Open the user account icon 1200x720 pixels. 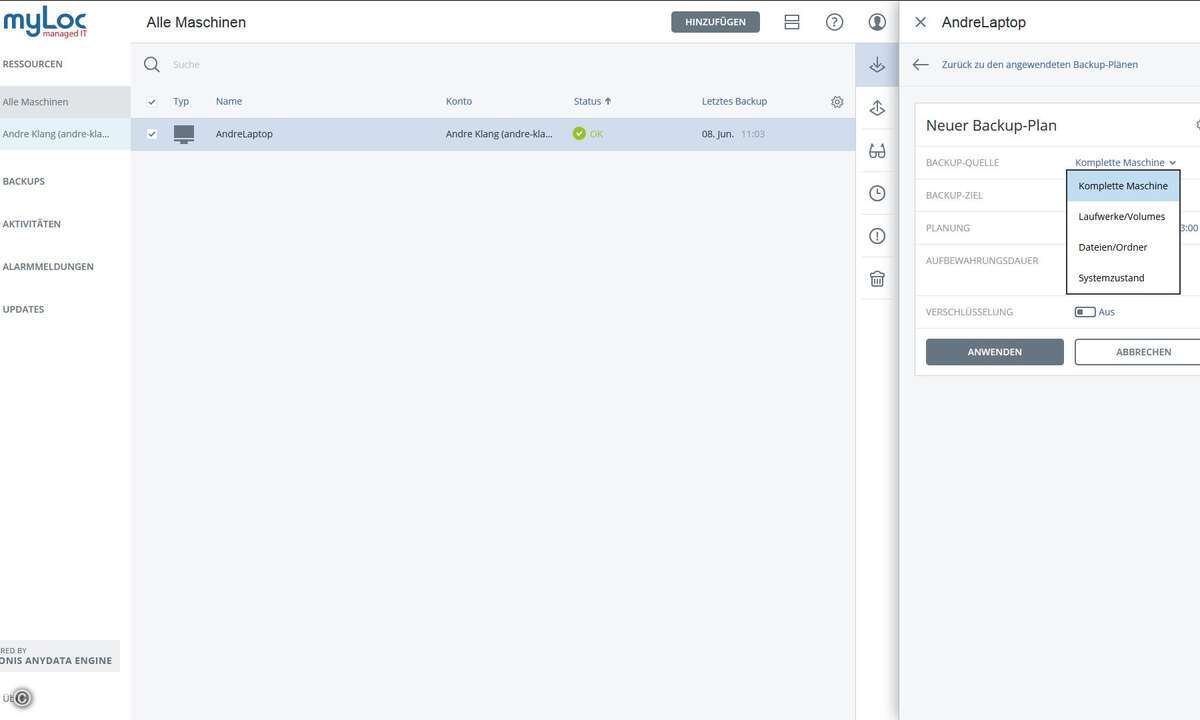click(x=877, y=22)
